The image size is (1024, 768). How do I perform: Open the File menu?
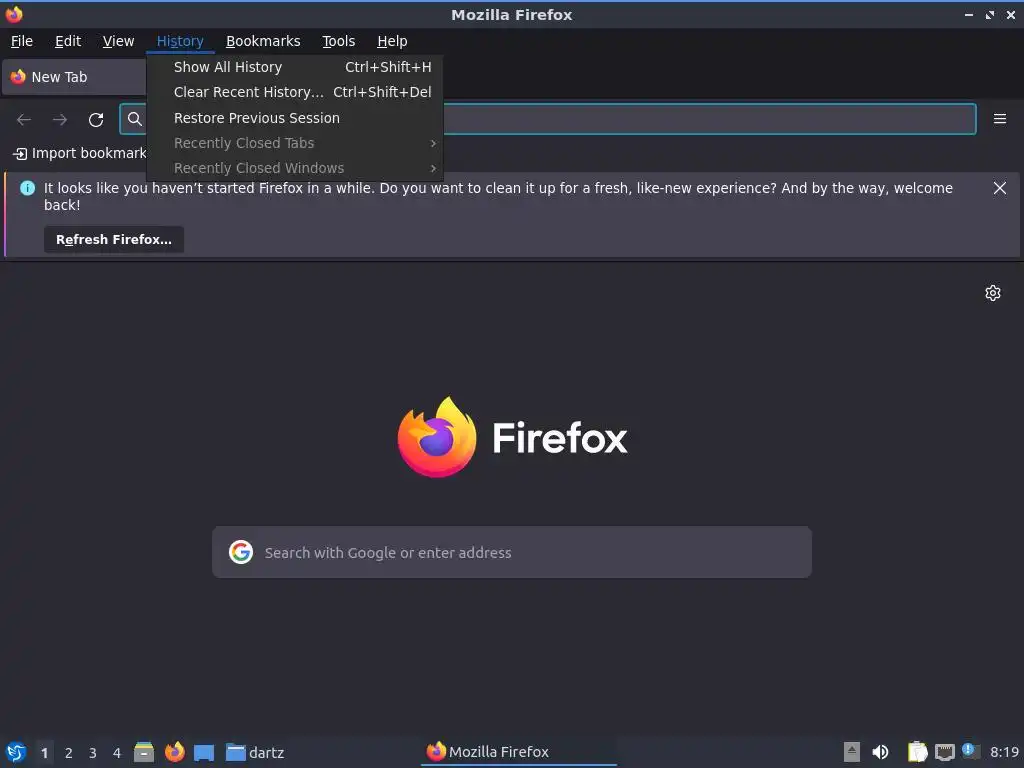pyautogui.click(x=22, y=41)
